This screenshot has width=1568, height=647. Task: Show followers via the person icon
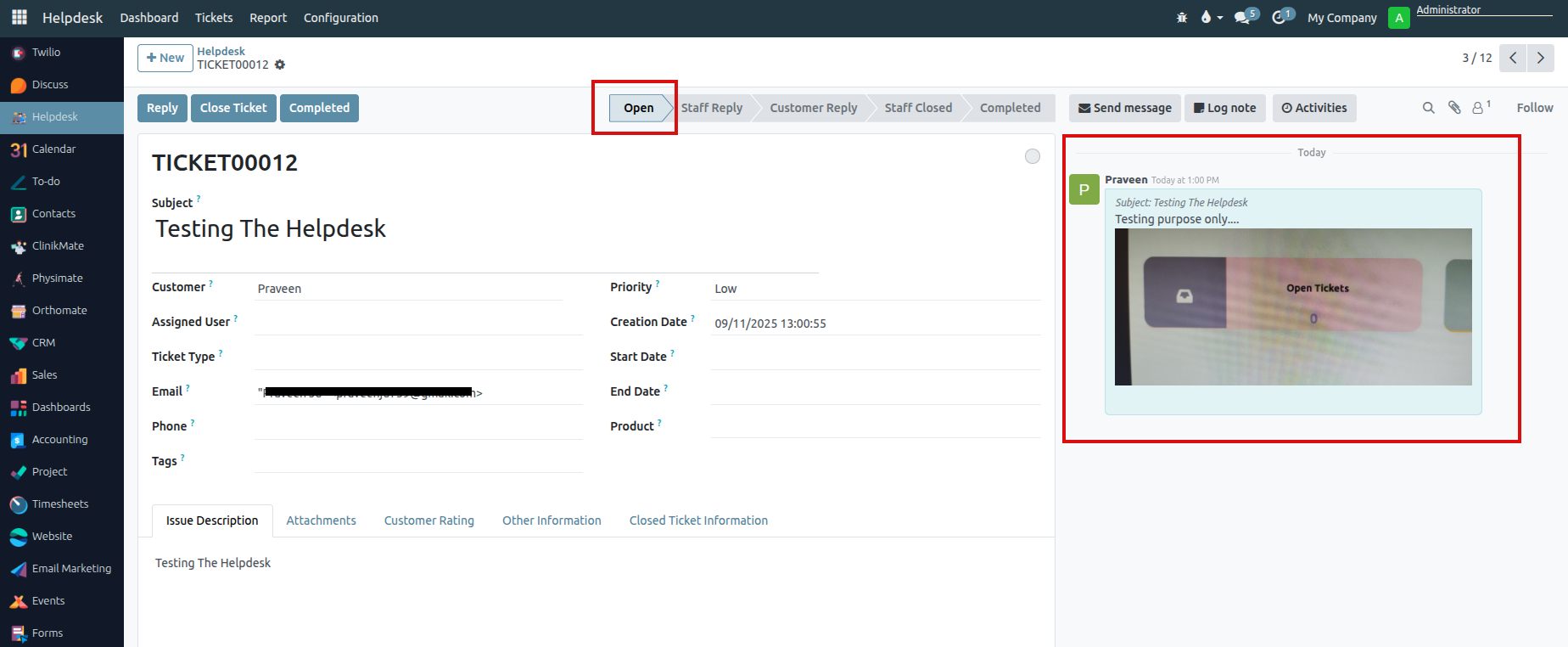coord(1479,108)
